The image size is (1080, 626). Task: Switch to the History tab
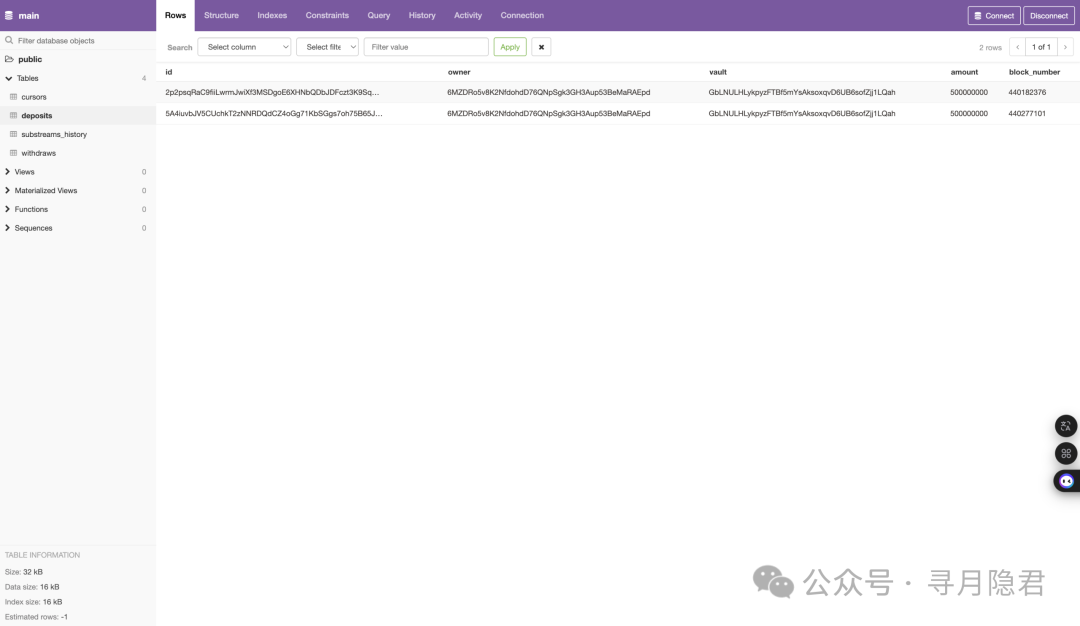422,15
